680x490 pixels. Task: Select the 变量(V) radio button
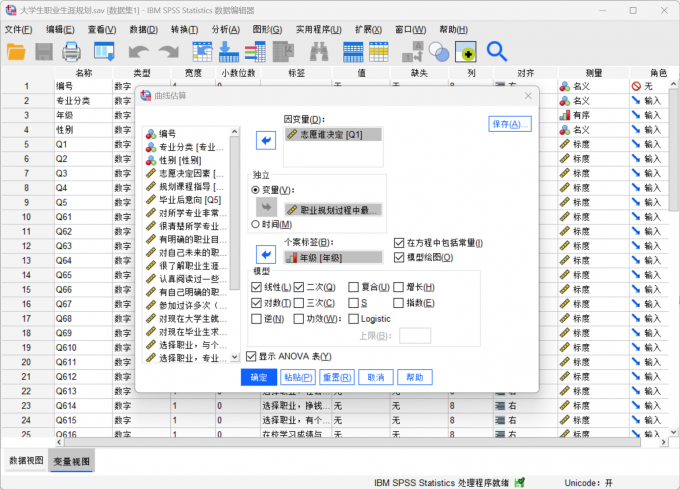pos(255,190)
